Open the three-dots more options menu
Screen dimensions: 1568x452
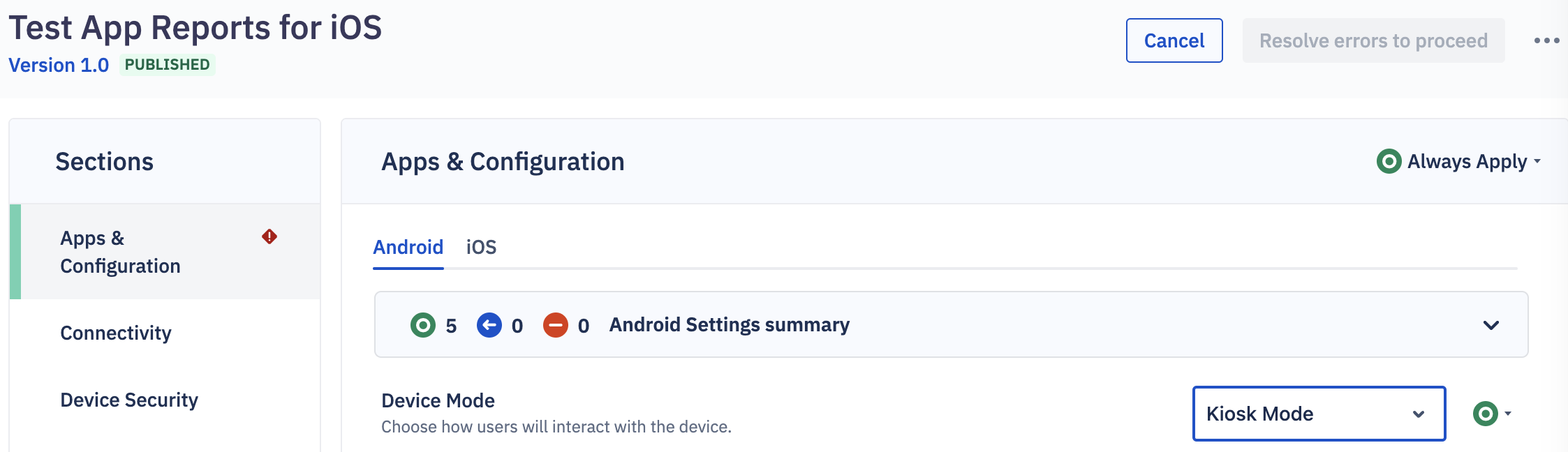tap(1546, 40)
